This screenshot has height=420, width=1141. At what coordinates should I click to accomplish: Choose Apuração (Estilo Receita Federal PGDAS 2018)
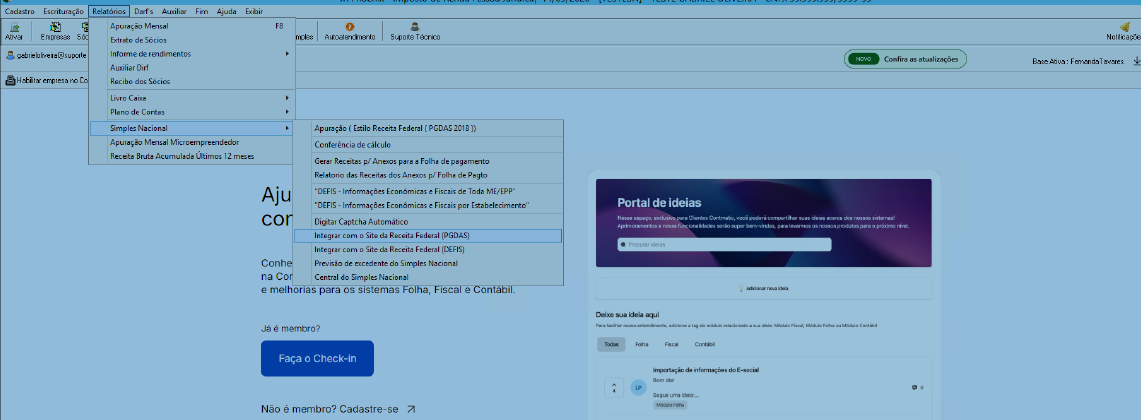tap(428, 128)
